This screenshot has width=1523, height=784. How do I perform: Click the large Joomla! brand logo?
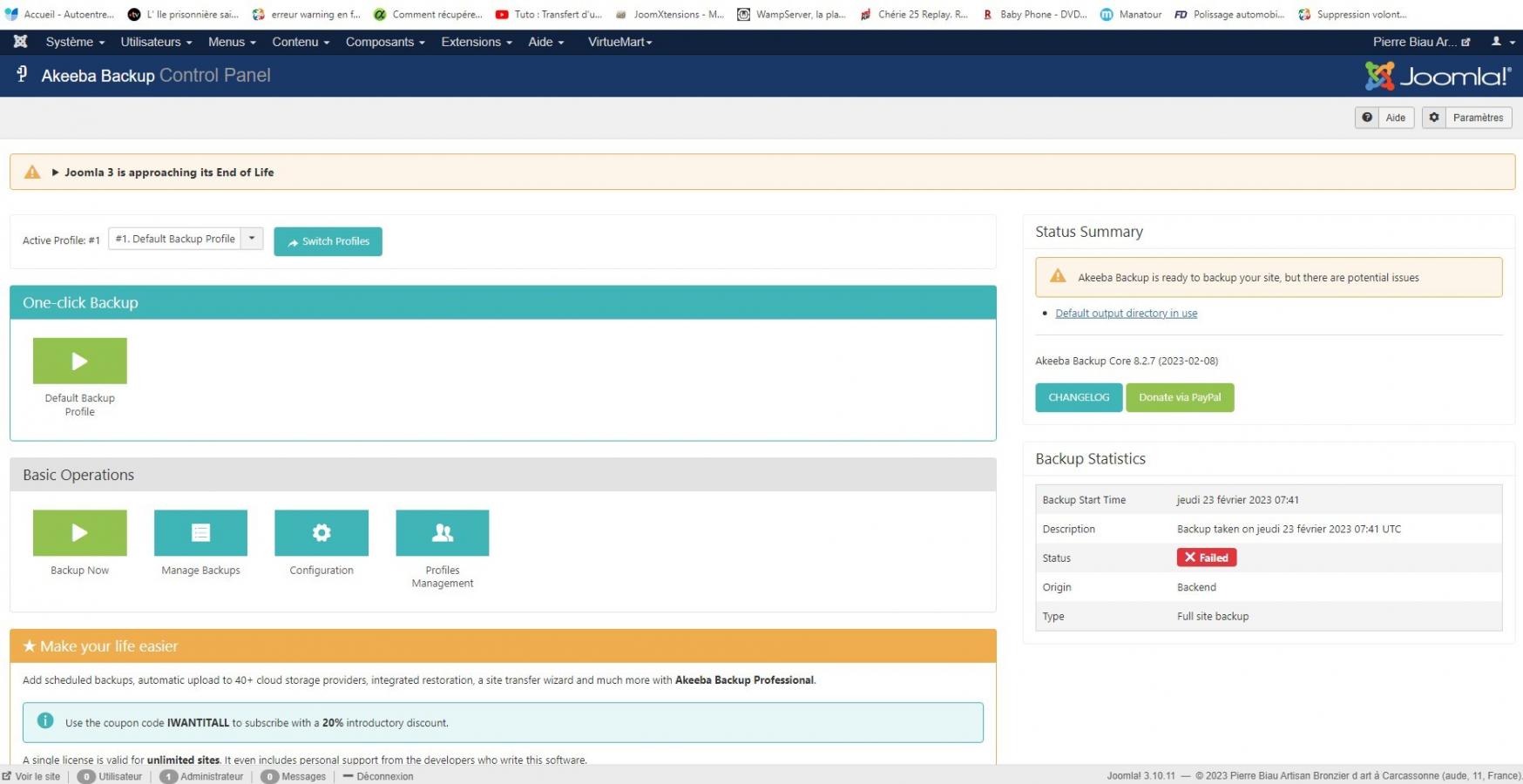(x=1438, y=76)
